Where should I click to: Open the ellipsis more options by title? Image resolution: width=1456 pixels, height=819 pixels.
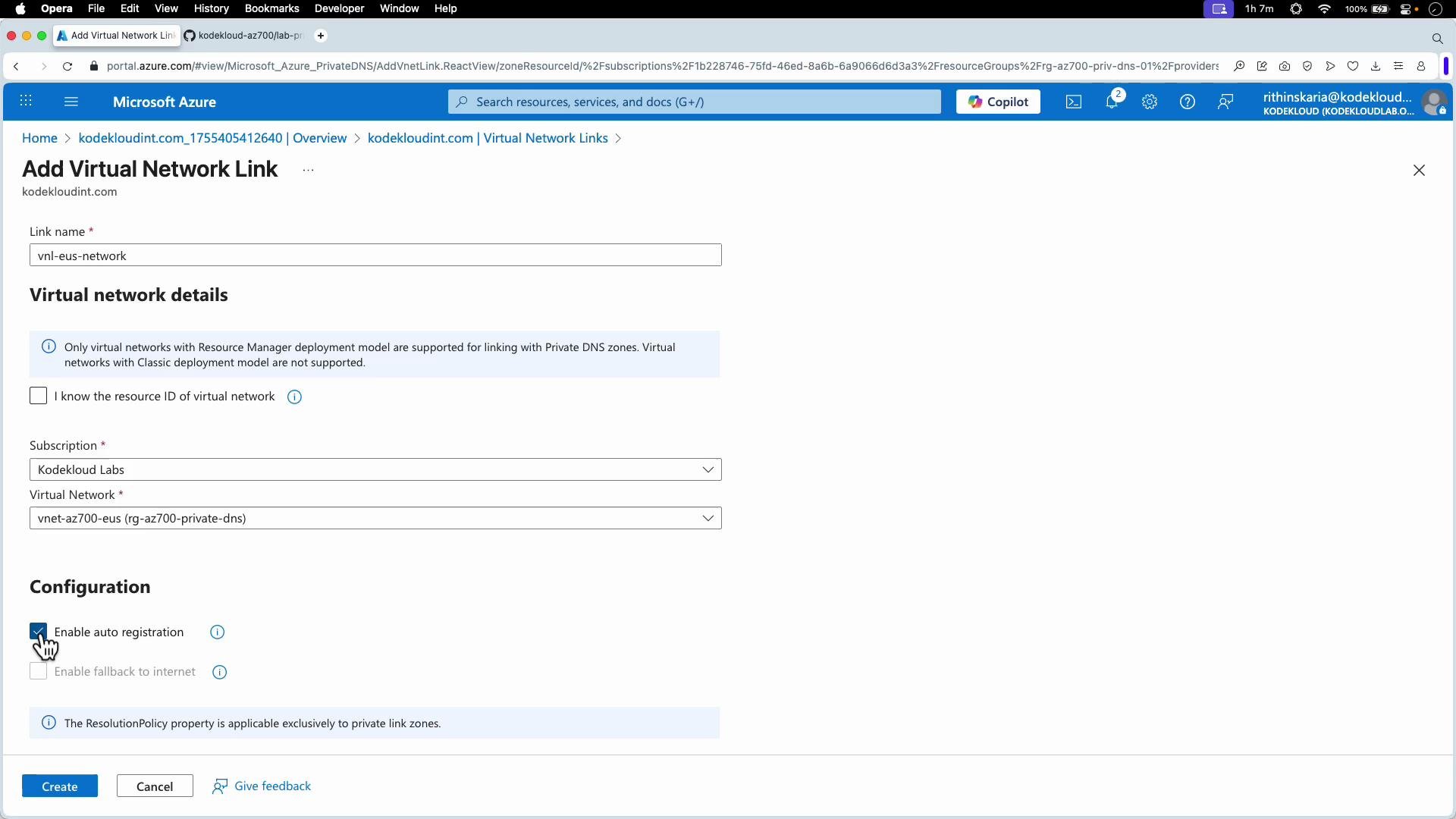pos(308,170)
